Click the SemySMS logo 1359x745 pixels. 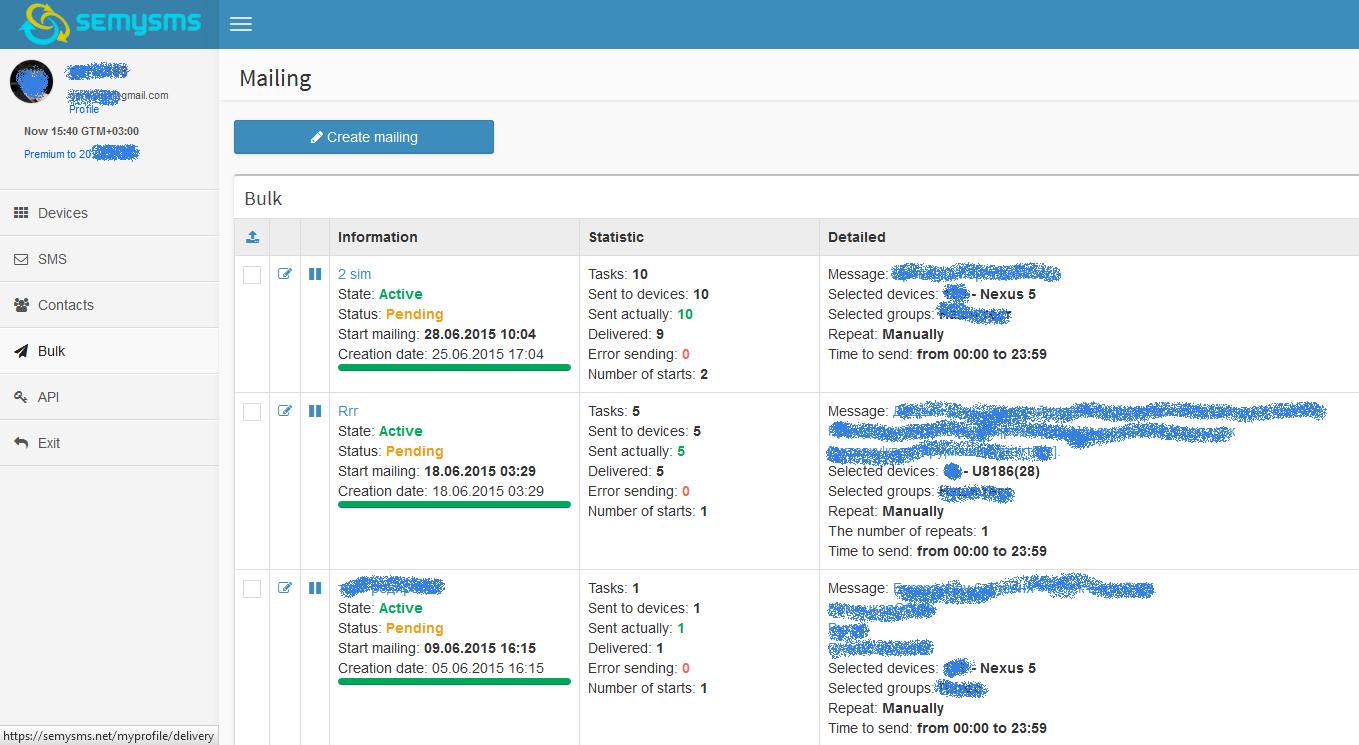[110, 24]
